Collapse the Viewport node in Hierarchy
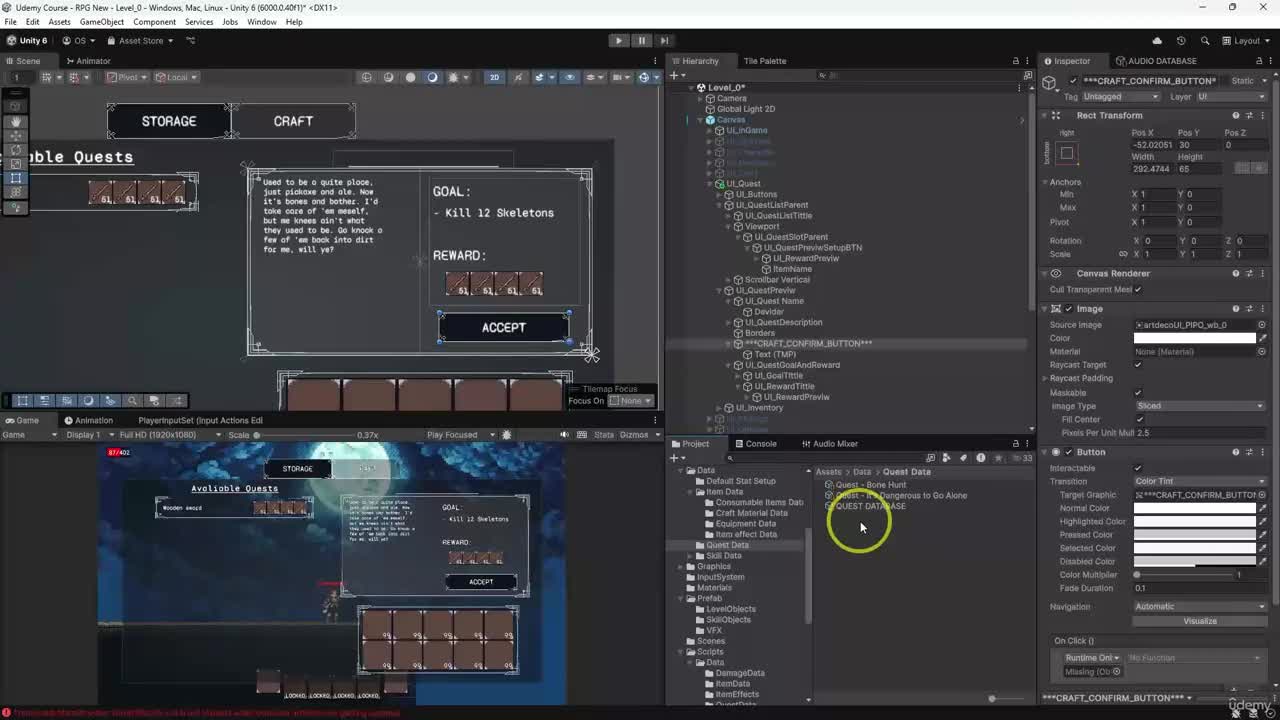This screenshot has height=720, width=1280. 729,227
